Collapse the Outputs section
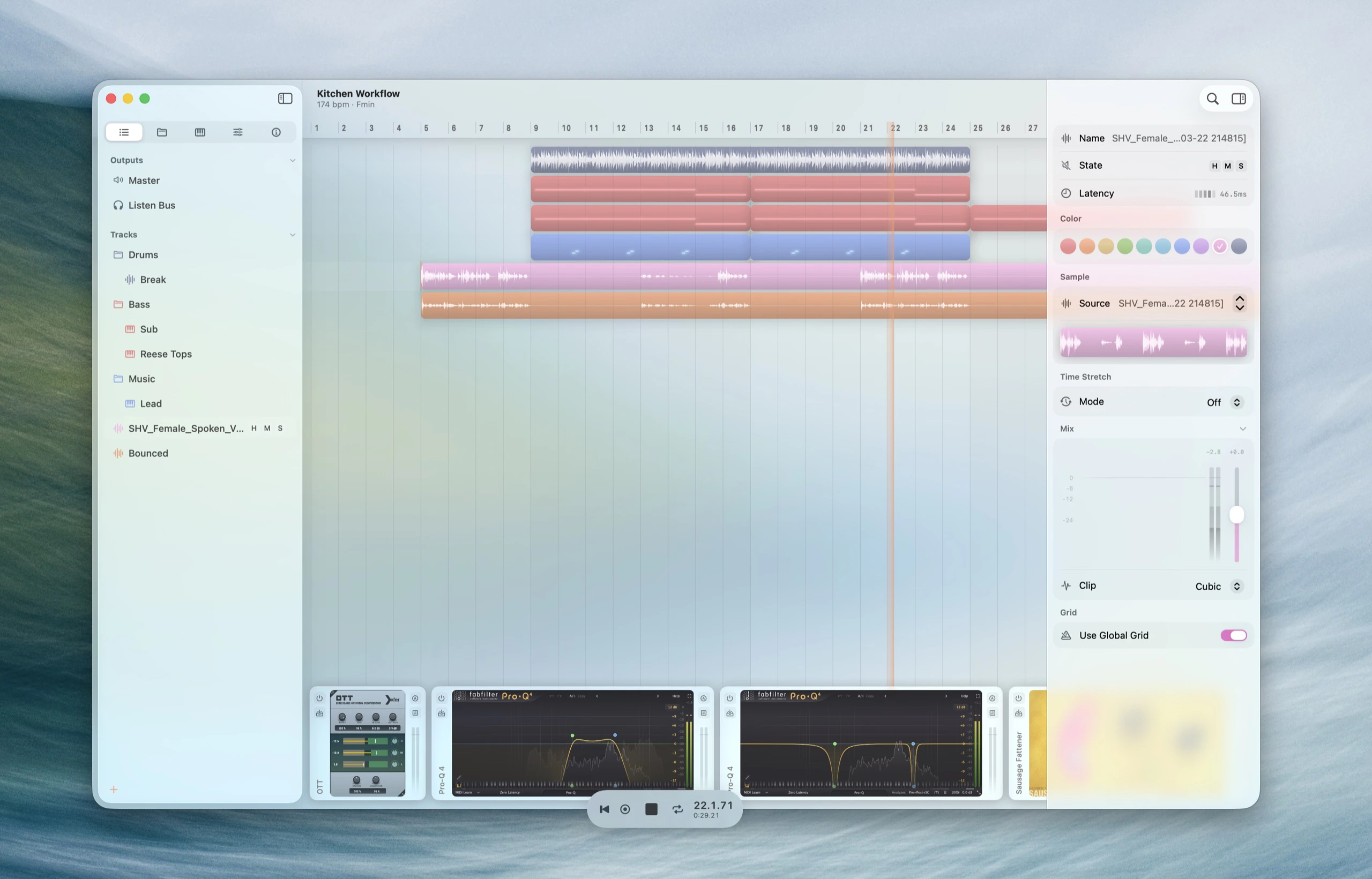The height and width of the screenshot is (879, 1372). (293, 160)
